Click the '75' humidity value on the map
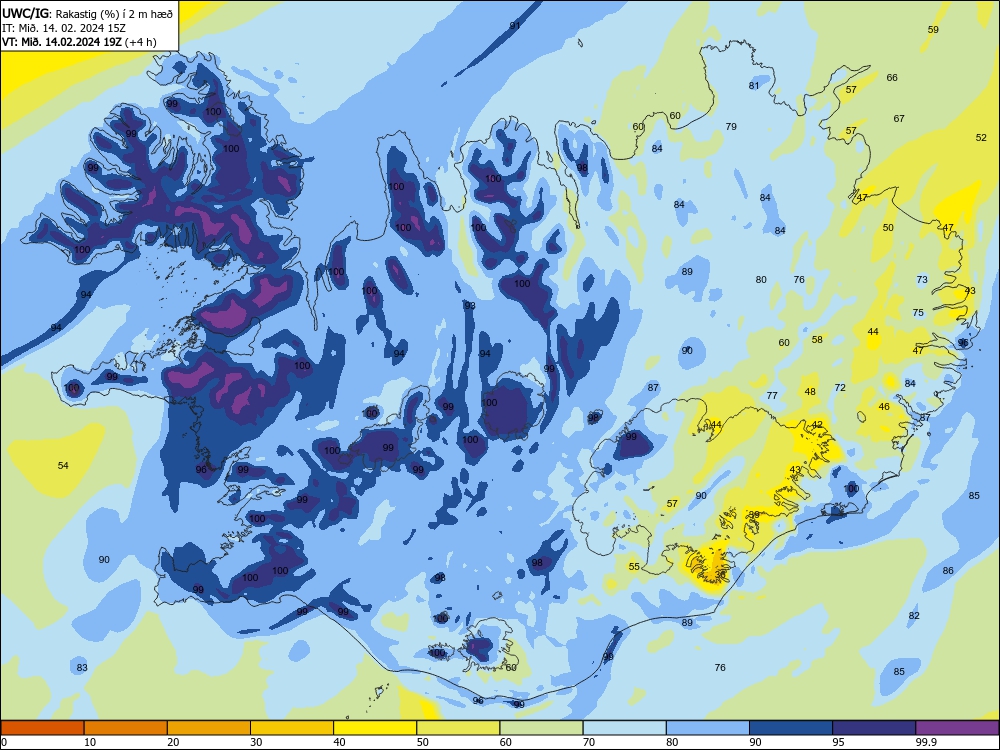This screenshot has height=750, width=1000. tap(918, 312)
